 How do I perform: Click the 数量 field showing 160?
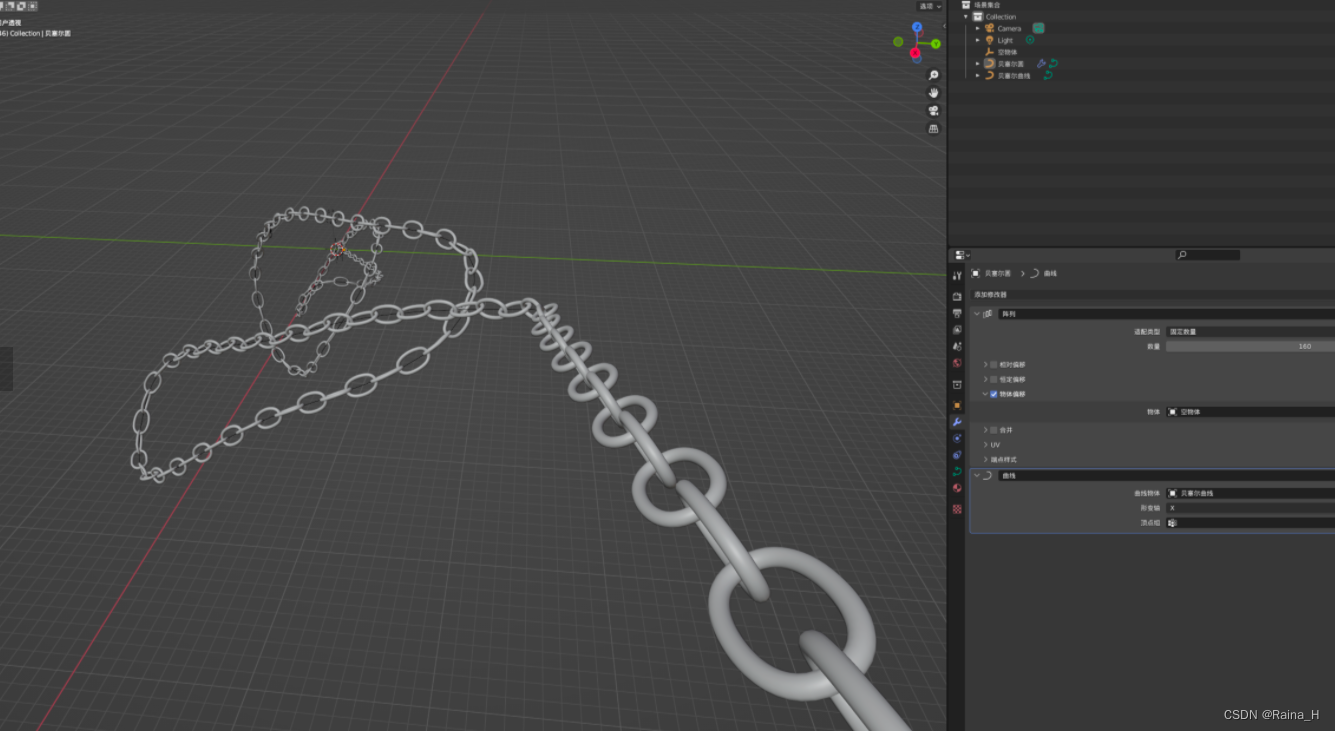tap(1250, 346)
